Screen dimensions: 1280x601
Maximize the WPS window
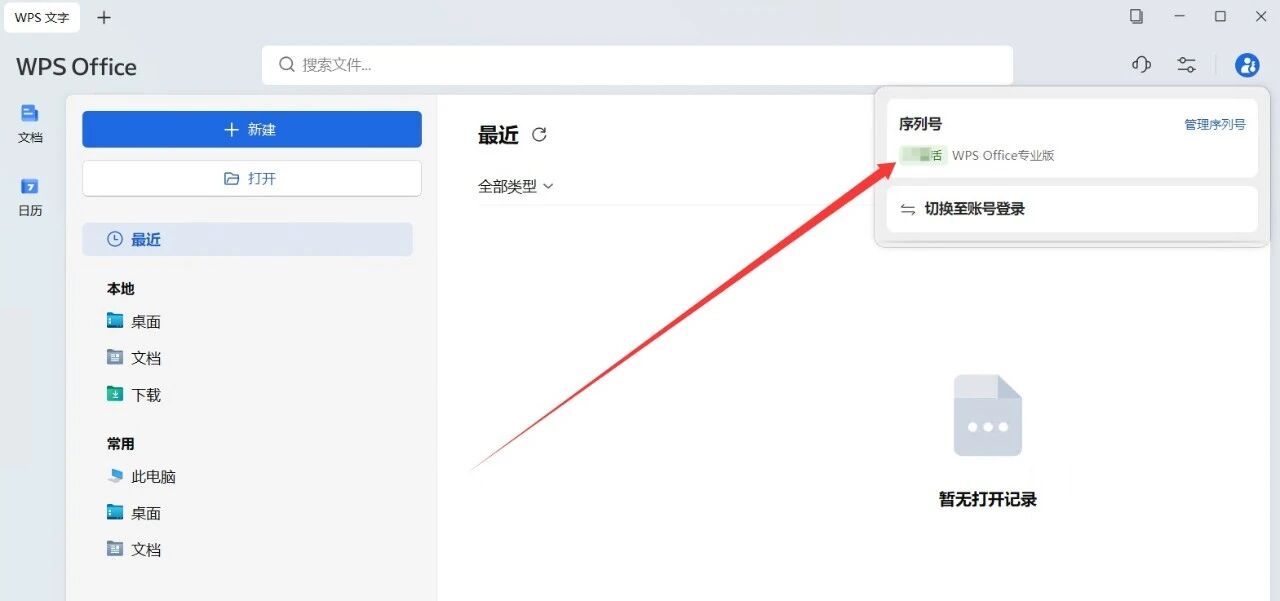[1220, 16]
